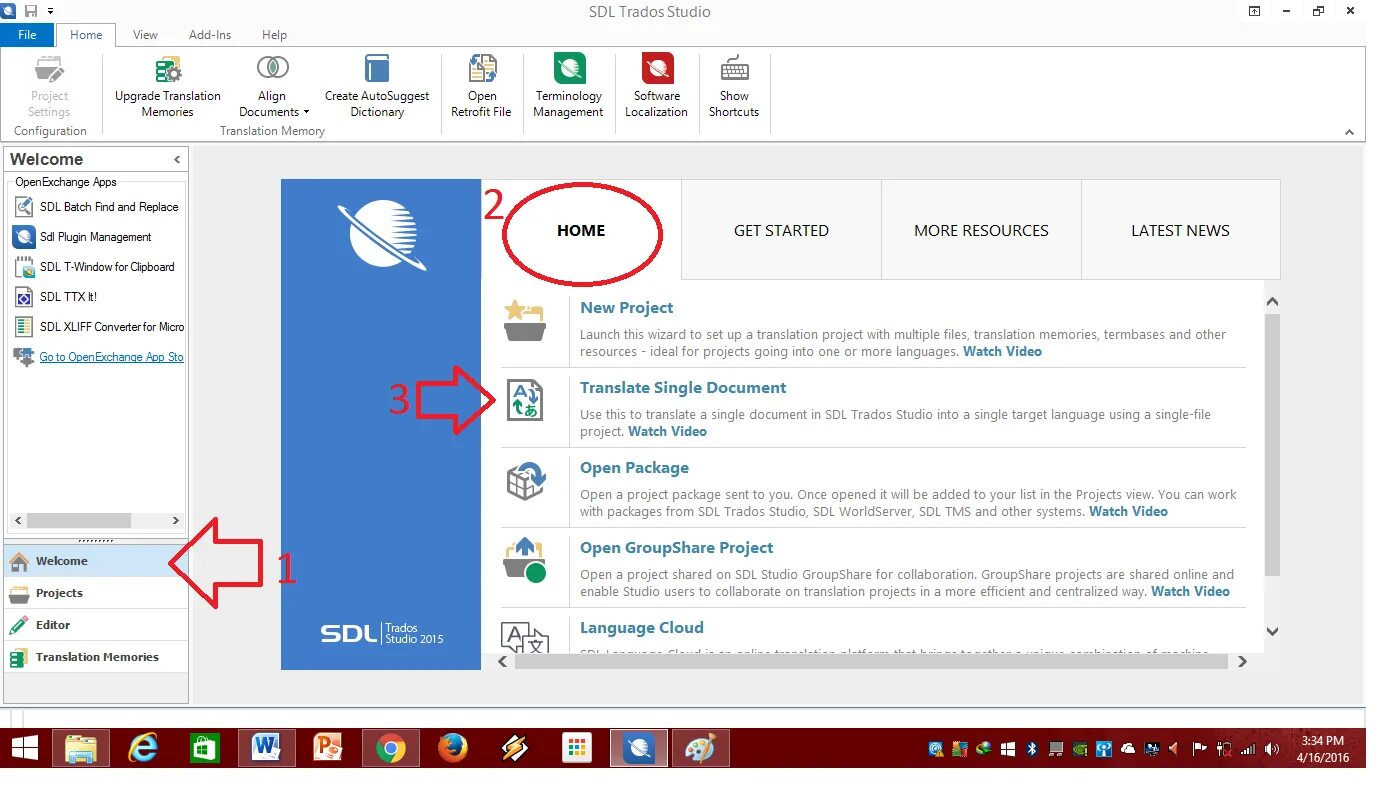The image size is (1380, 794).
Task: Click the New Project heading link
Action: tap(626, 308)
